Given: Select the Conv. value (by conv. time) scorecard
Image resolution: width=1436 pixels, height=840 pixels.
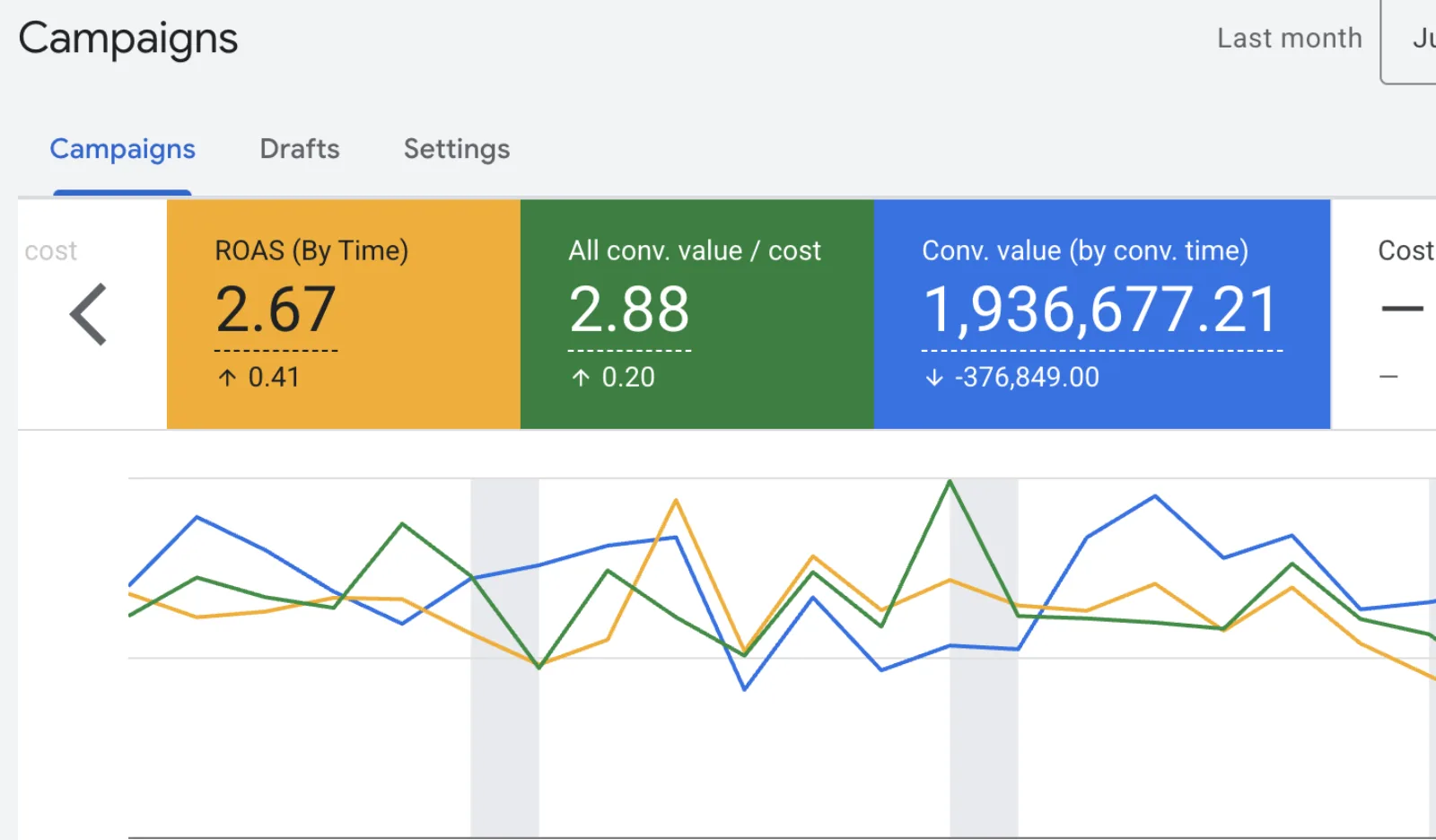Looking at the screenshot, I should click(1102, 314).
